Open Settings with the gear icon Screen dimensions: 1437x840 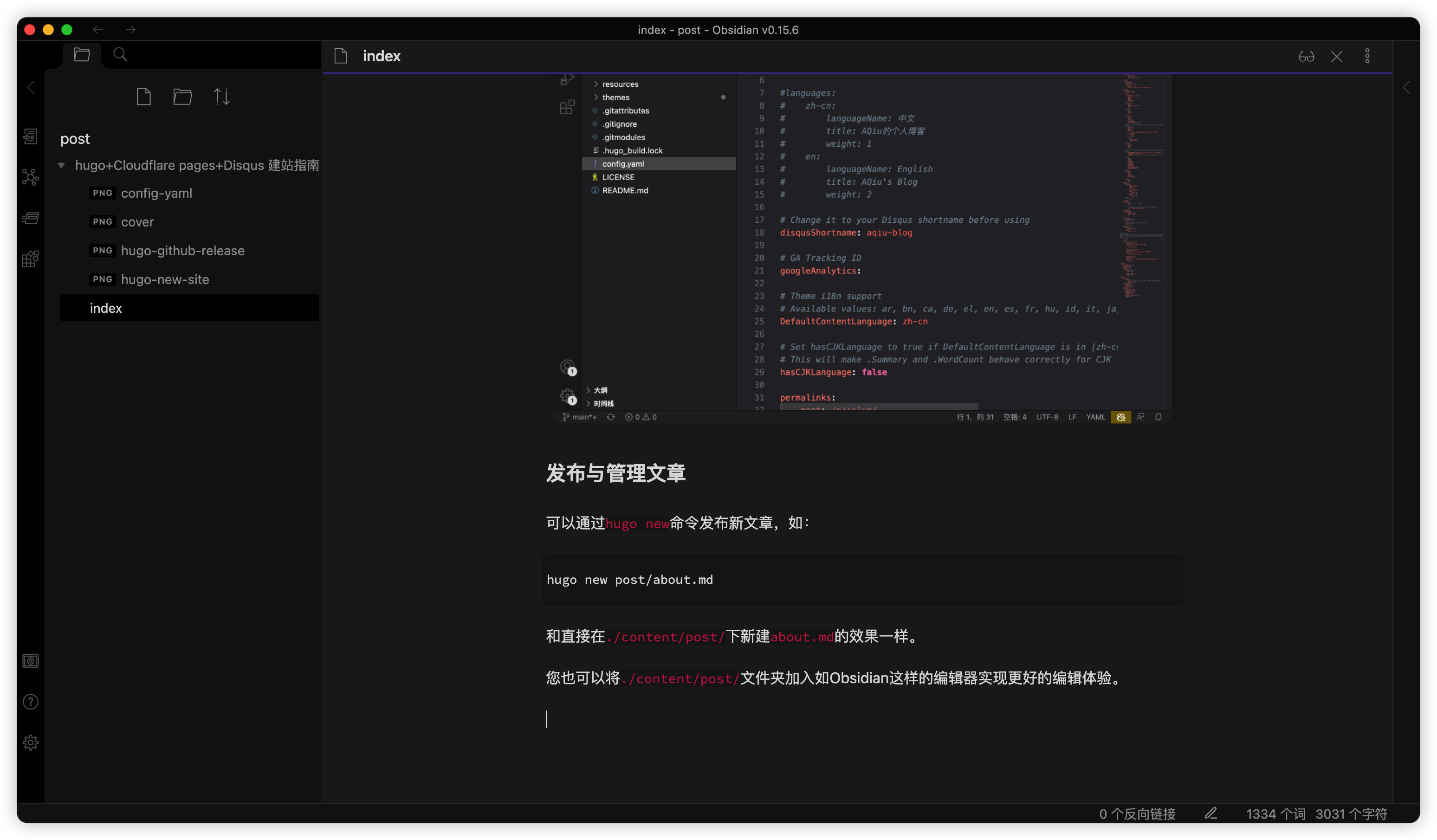[x=30, y=742]
